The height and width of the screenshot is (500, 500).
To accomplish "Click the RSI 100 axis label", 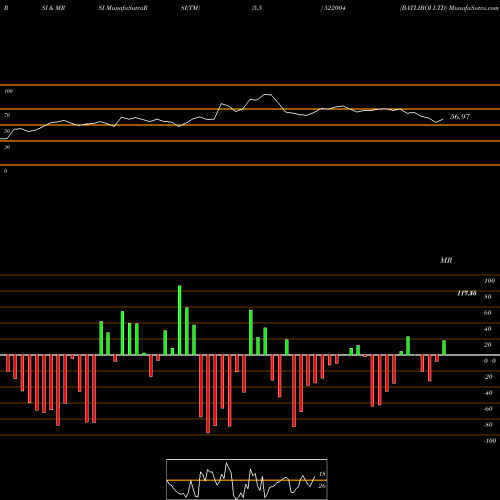I will pos(8,91).
